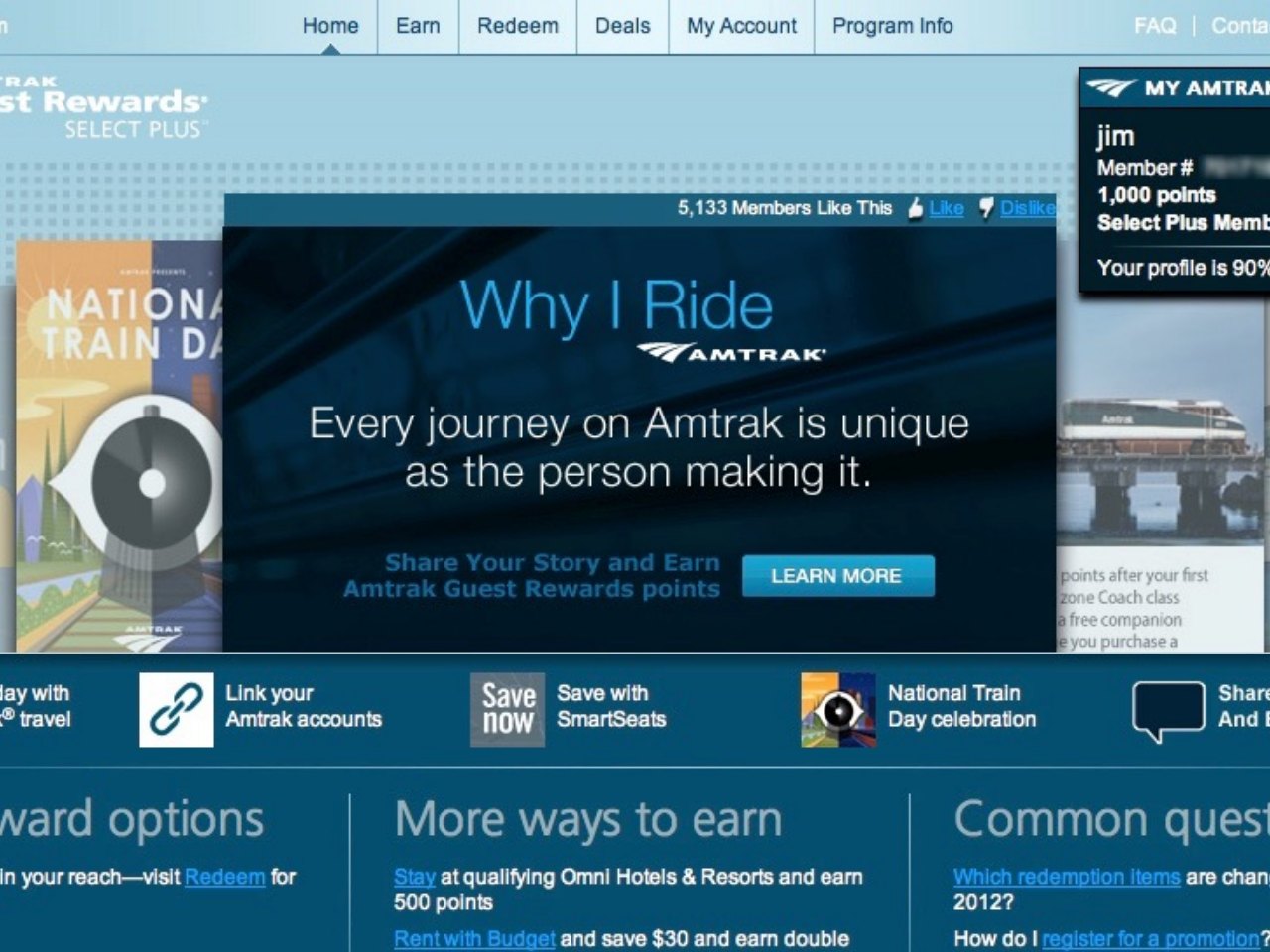1270x952 pixels.
Task: Click the Amtrak logo in My Amtrak panel
Action: click(1110, 89)
